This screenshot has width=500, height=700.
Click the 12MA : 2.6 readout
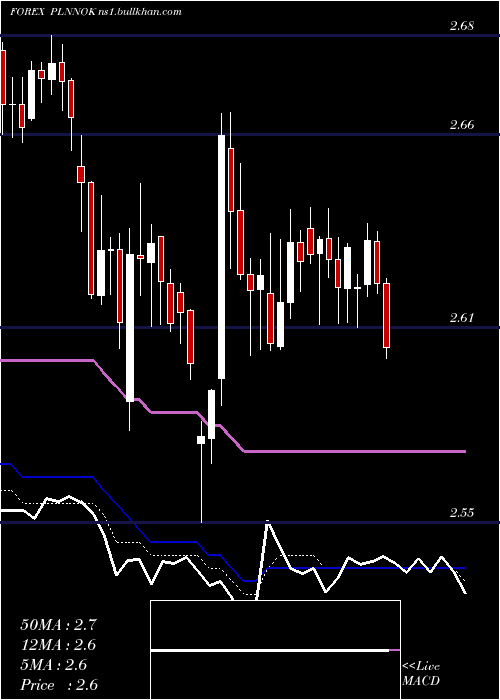58,645
